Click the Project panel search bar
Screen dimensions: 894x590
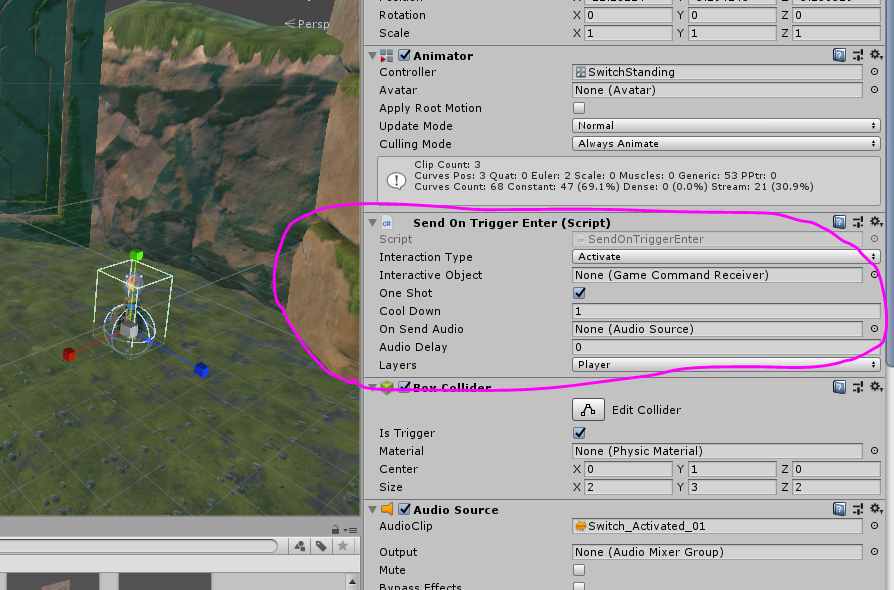tap(139, 546)
